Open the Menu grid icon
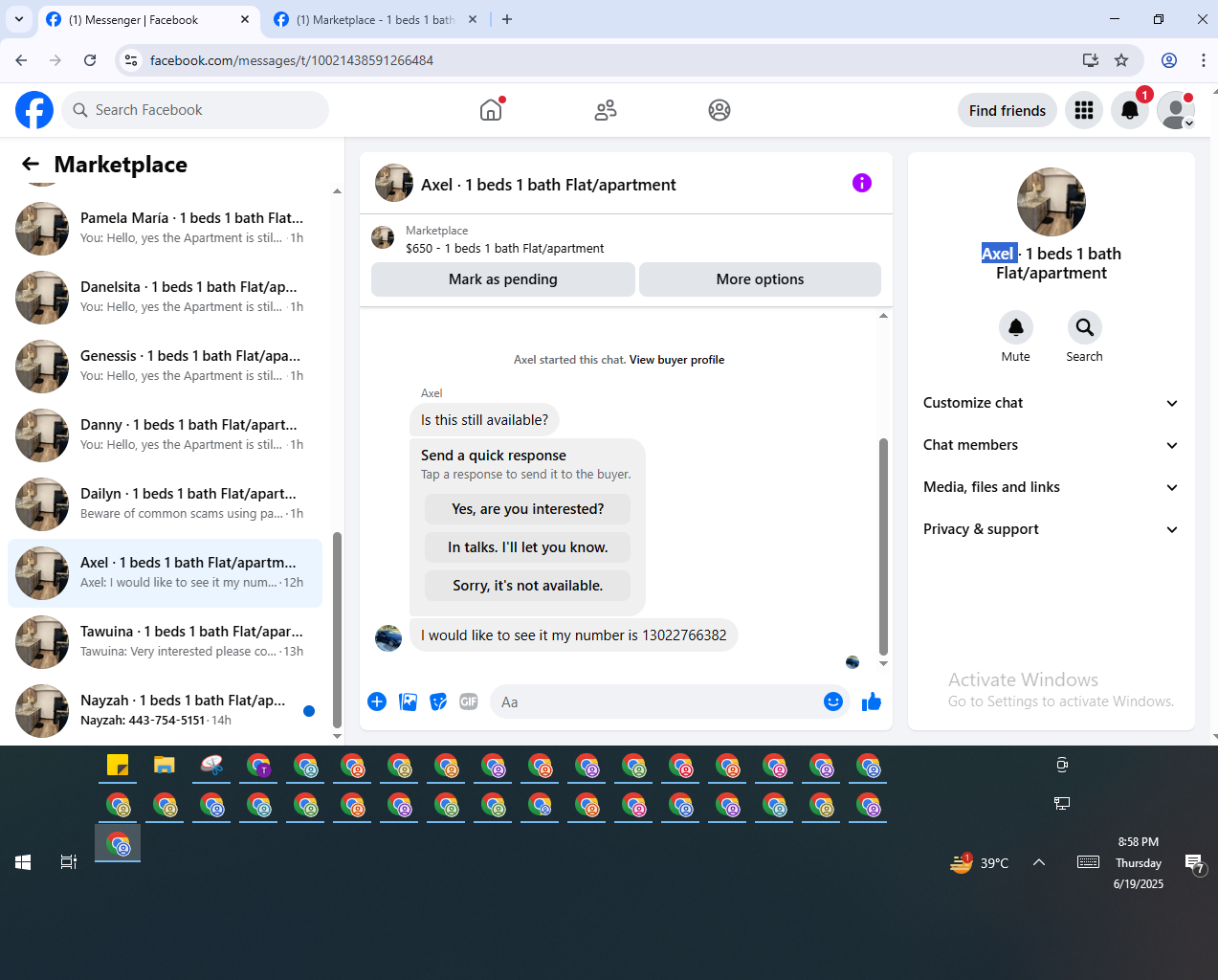1218x980 pixels. 1084,110
